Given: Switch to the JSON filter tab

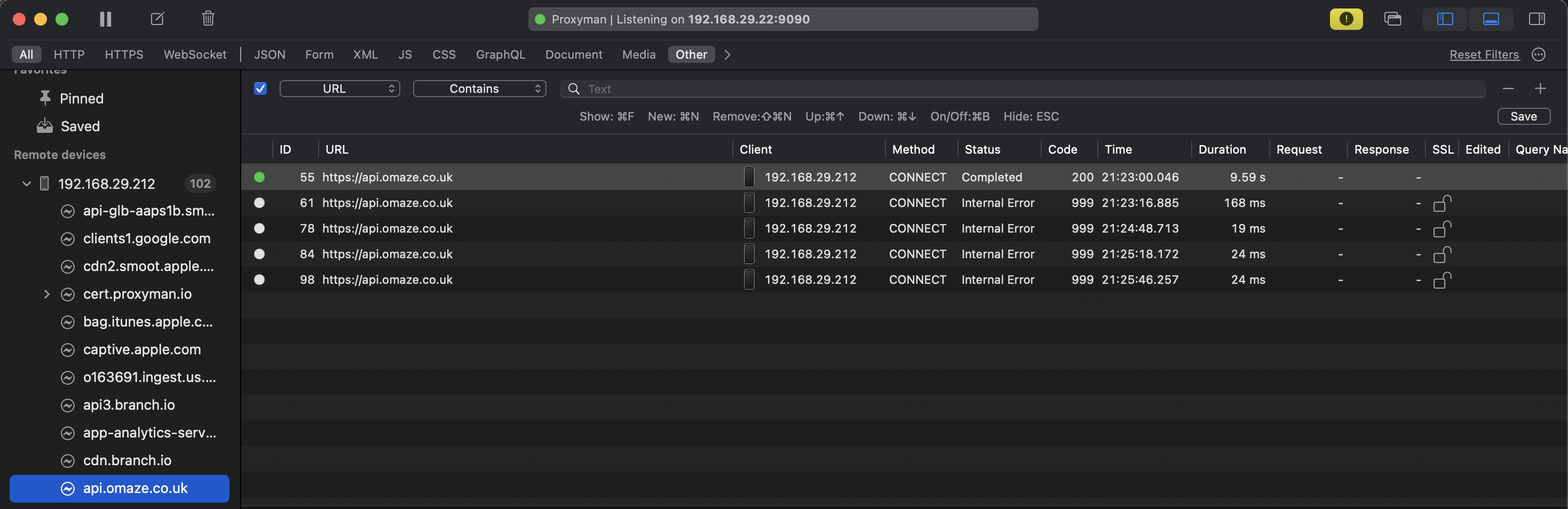Looking at the screenshot, I should coord(270,55).
